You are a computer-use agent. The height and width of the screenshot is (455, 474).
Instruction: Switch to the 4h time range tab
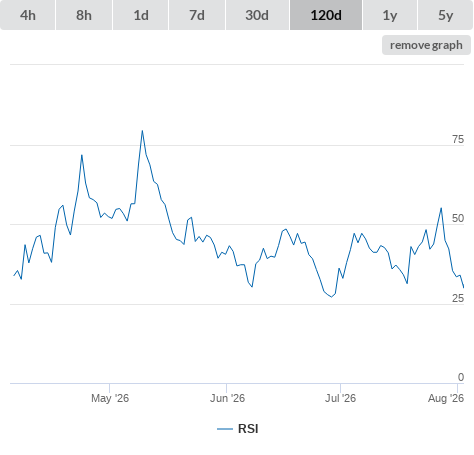tap(28, 15)
